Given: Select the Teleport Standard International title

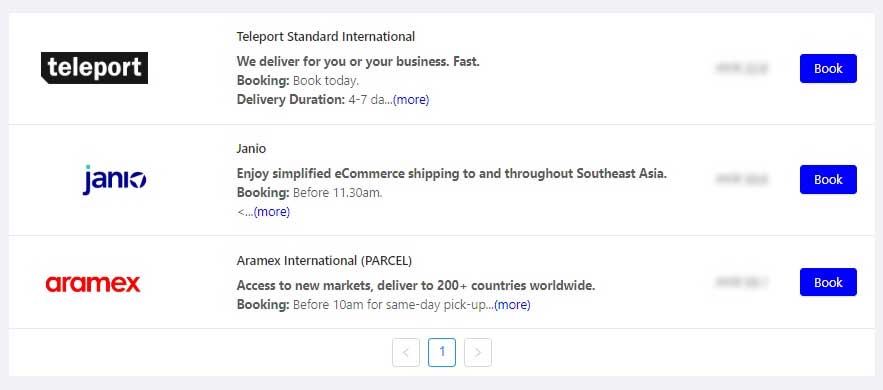Looking at the screenshot, I should click(325, 37).
